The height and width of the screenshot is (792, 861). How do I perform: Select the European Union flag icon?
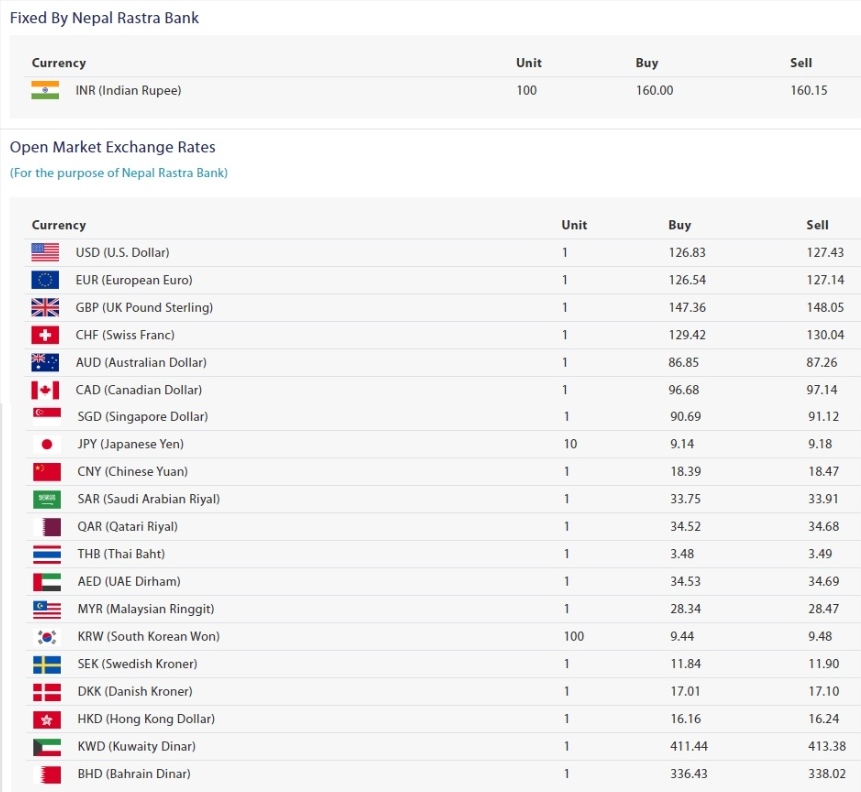[x=45, y=280]
